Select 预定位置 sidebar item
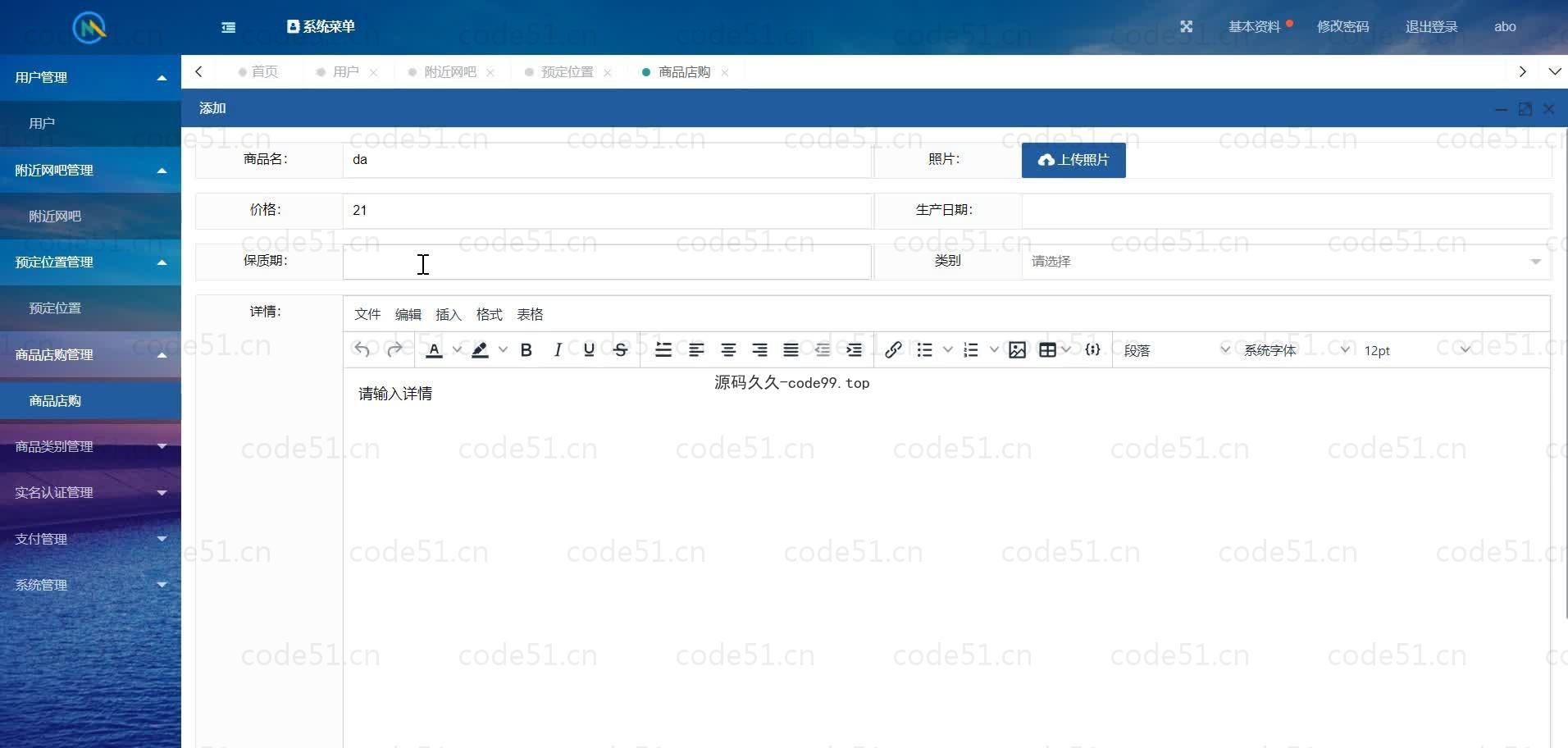This screenshot has height=748, width=1568. coord(90,308)
